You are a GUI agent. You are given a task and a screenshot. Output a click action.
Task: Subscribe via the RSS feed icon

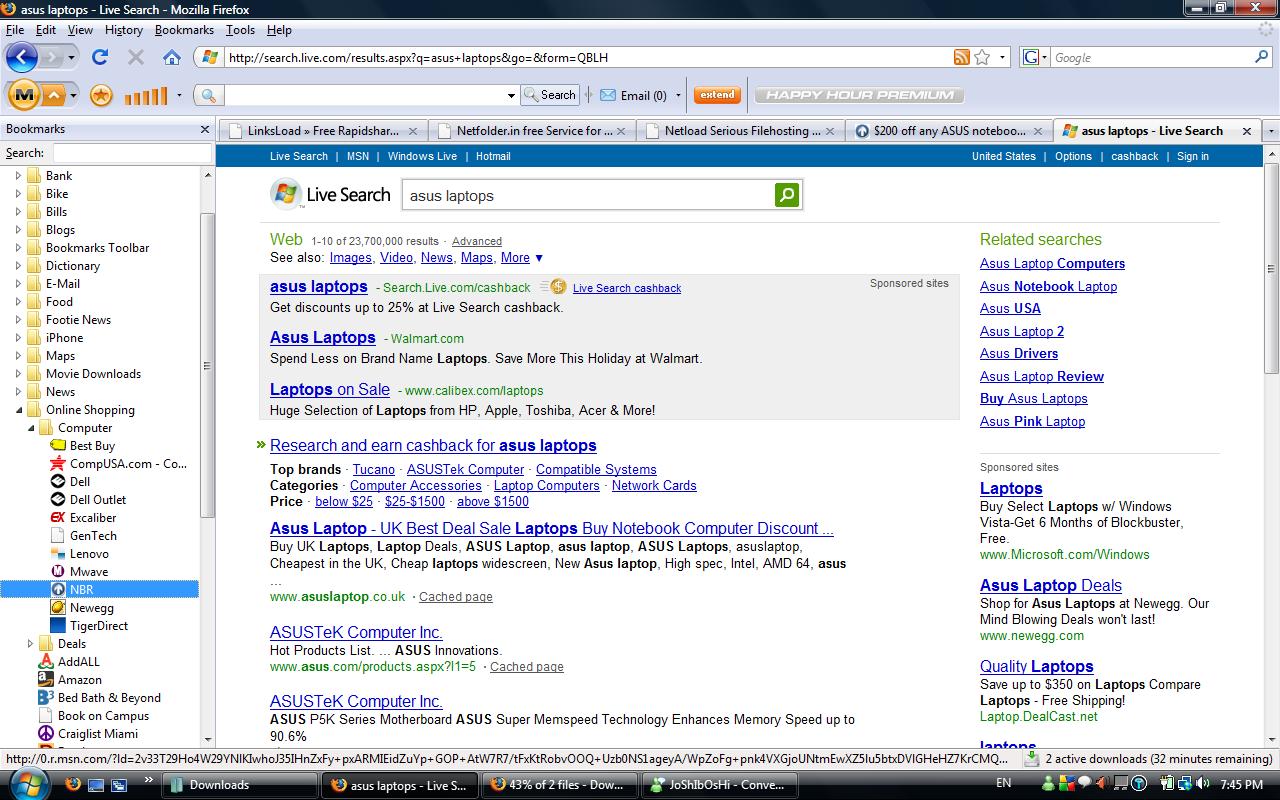(962, 57)
